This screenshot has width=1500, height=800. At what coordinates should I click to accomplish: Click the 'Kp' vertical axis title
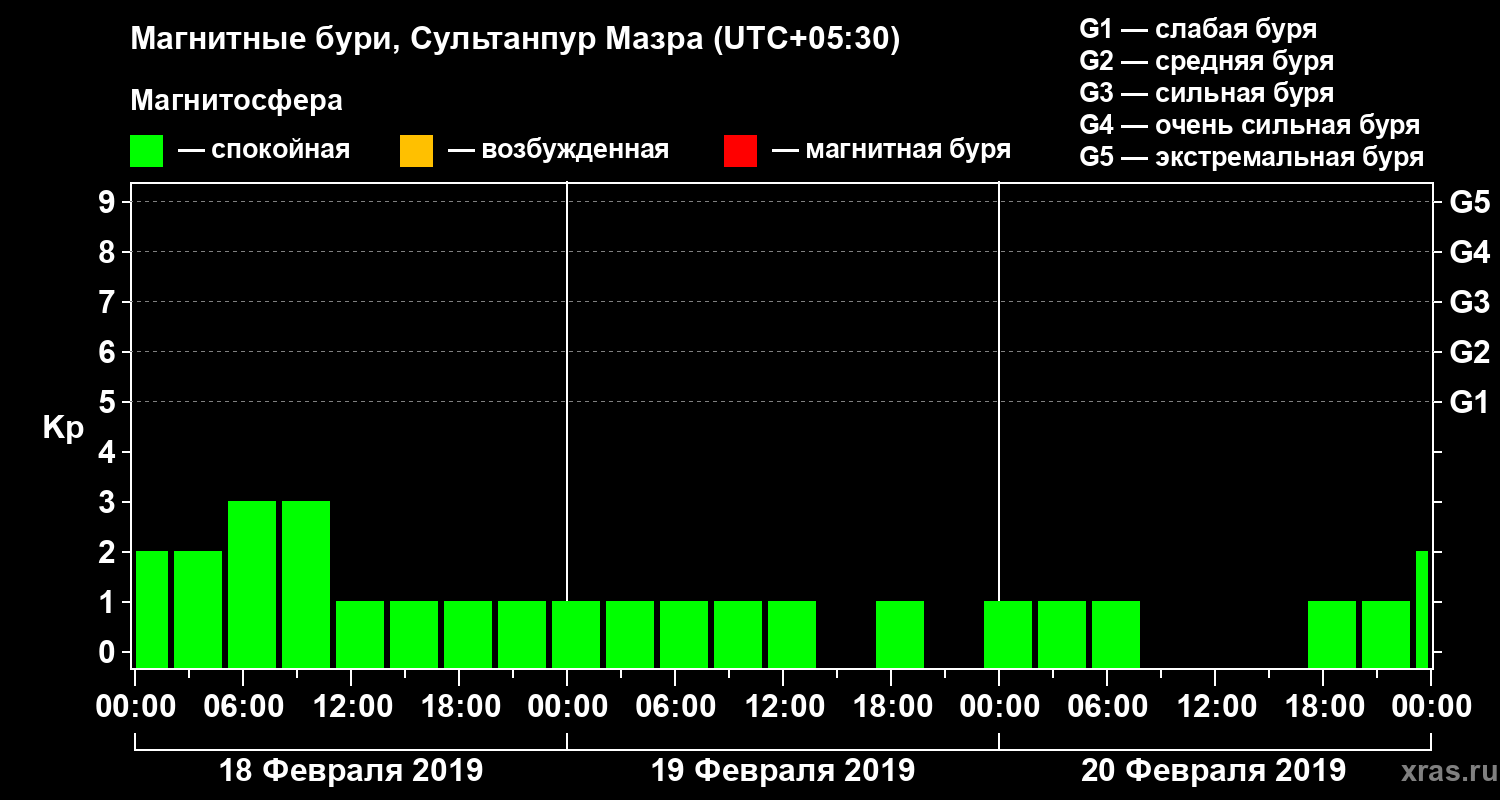(63, 428)
